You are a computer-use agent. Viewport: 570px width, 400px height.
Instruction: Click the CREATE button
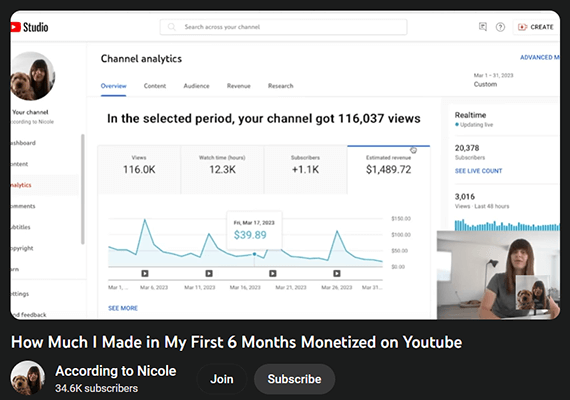pyautogui.click(x=536, y=27)
